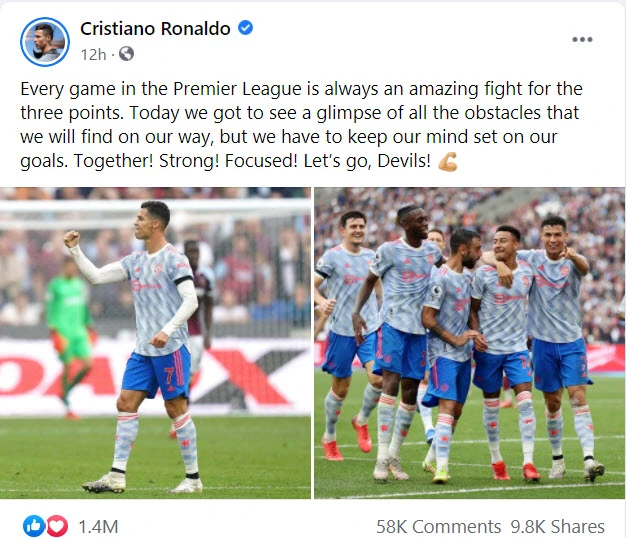
Task: Open the 58K Comments link
Action: (x=438, y=526)
